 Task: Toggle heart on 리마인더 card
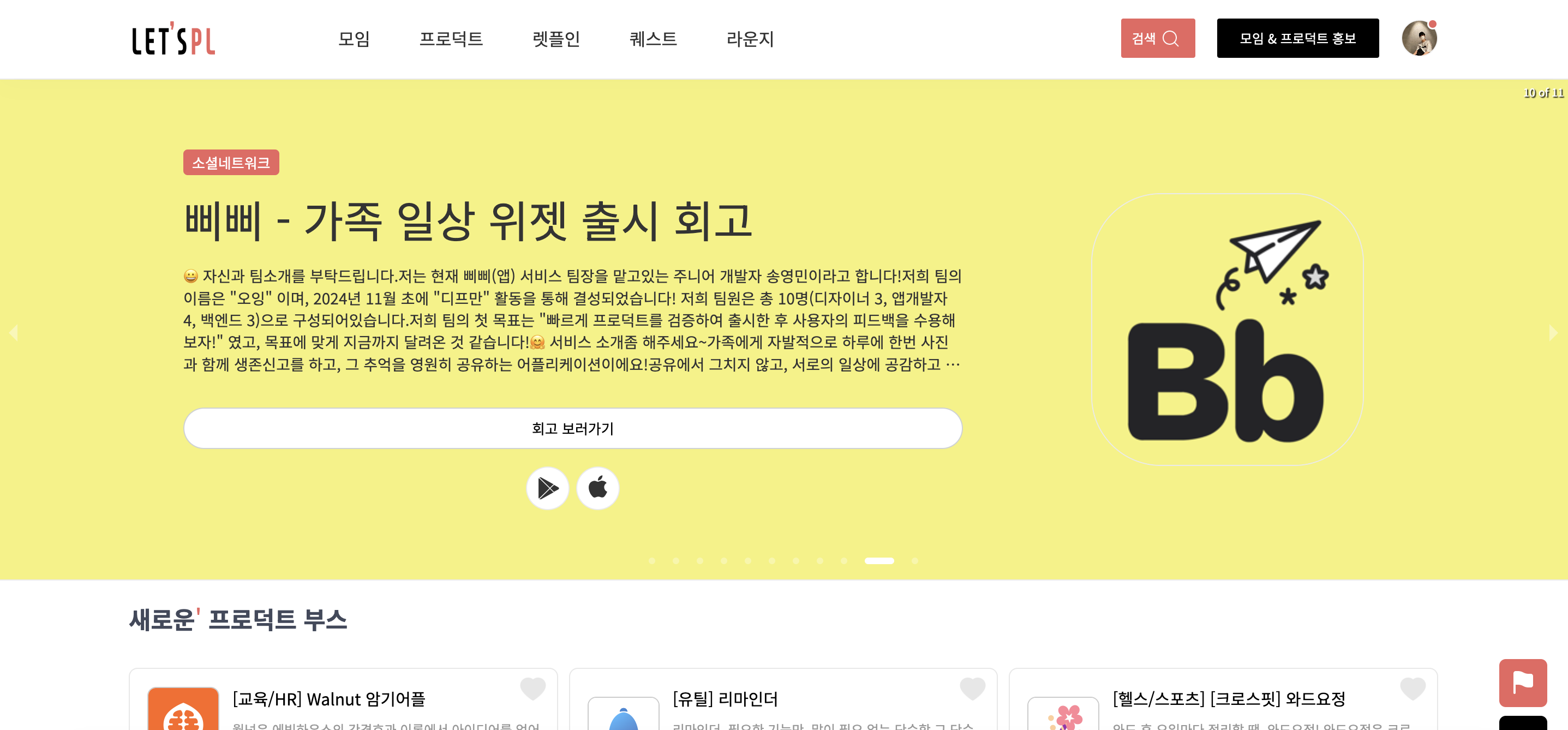tap(972, 689)
